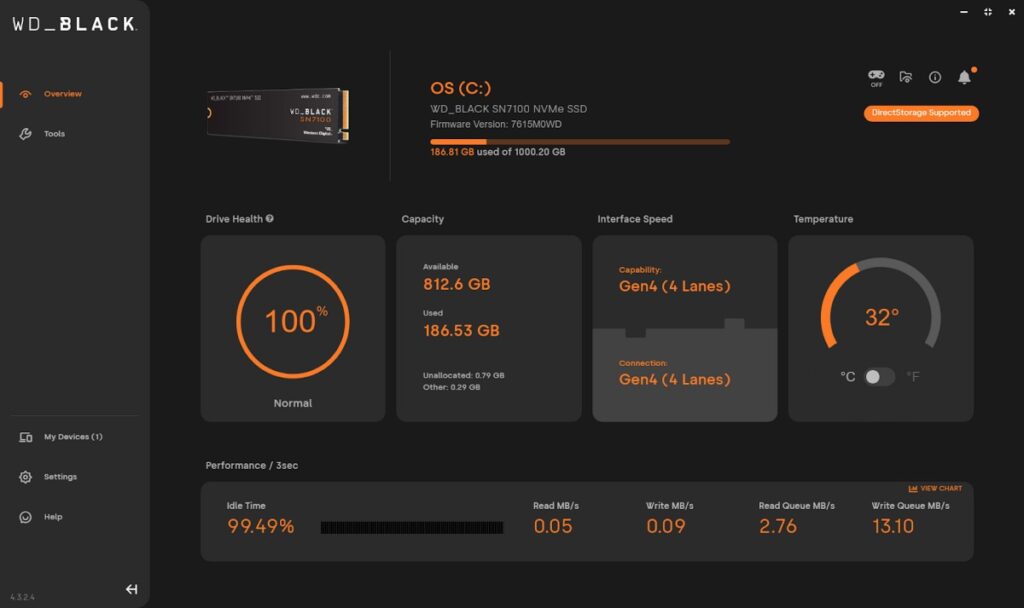Click the version number 4.3.2.4

[x=23, y=598]
